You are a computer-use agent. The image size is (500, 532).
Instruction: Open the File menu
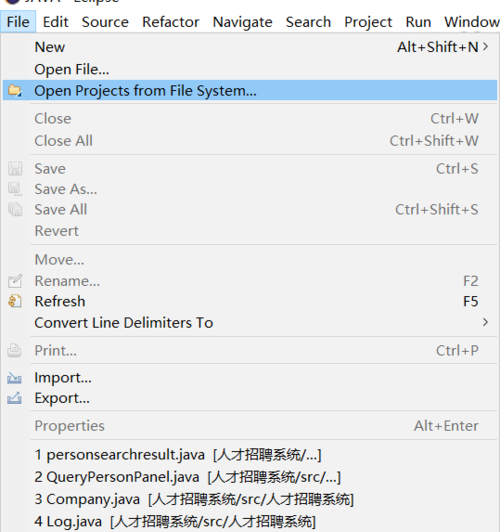pos(18,22)
